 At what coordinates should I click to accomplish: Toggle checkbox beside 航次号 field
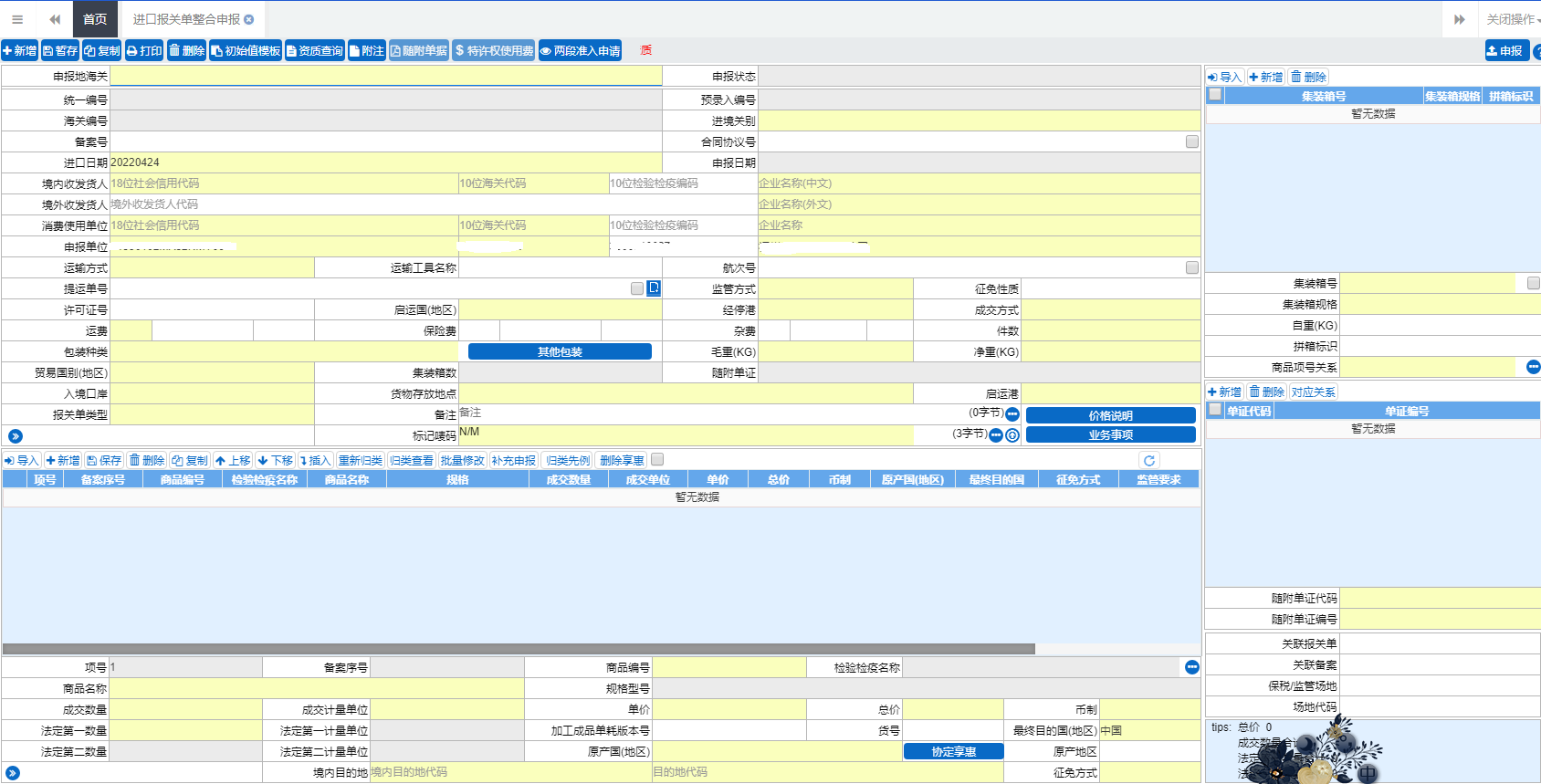1191,267
